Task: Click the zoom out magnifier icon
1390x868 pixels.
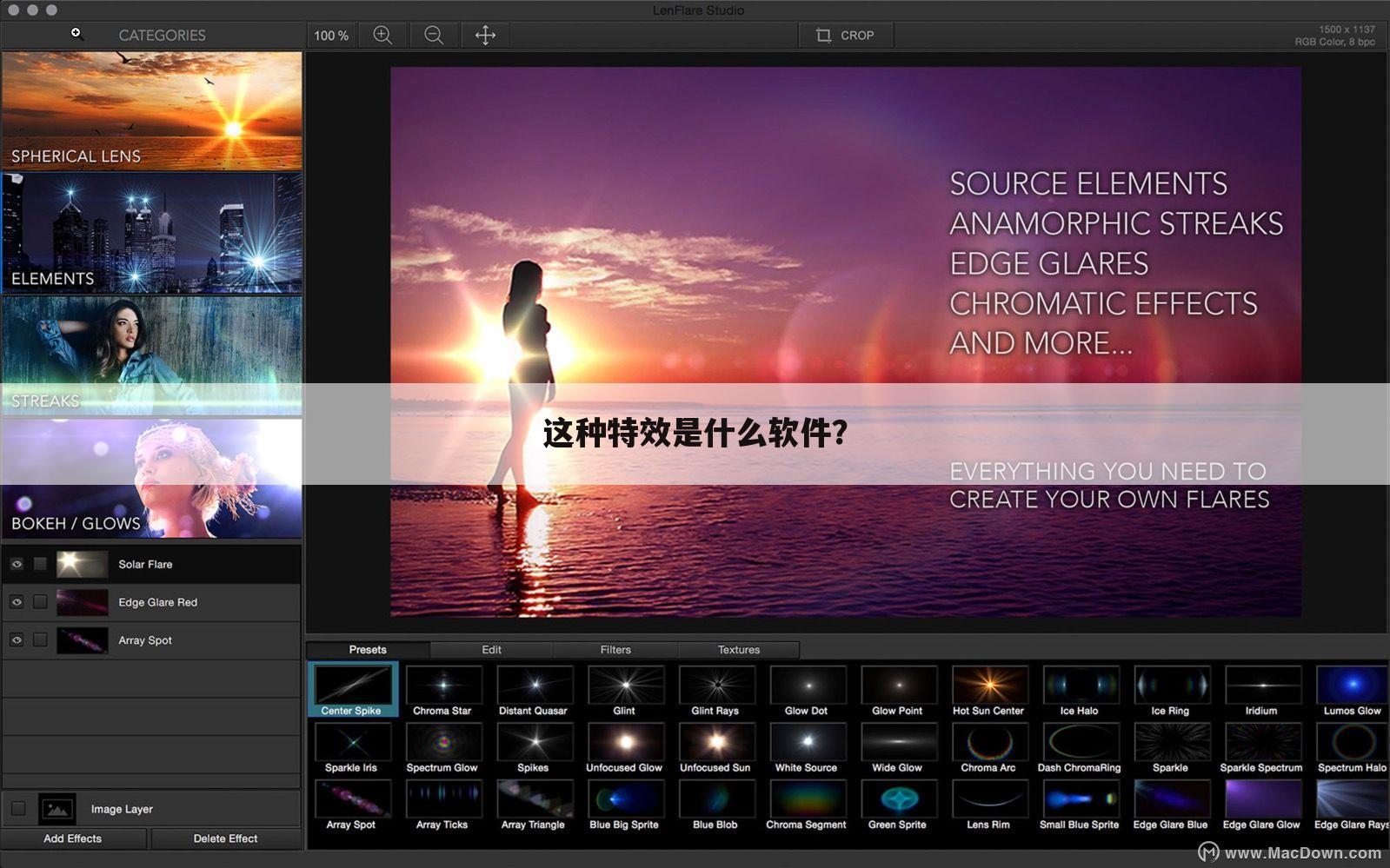Action: [x=434, y=36]
